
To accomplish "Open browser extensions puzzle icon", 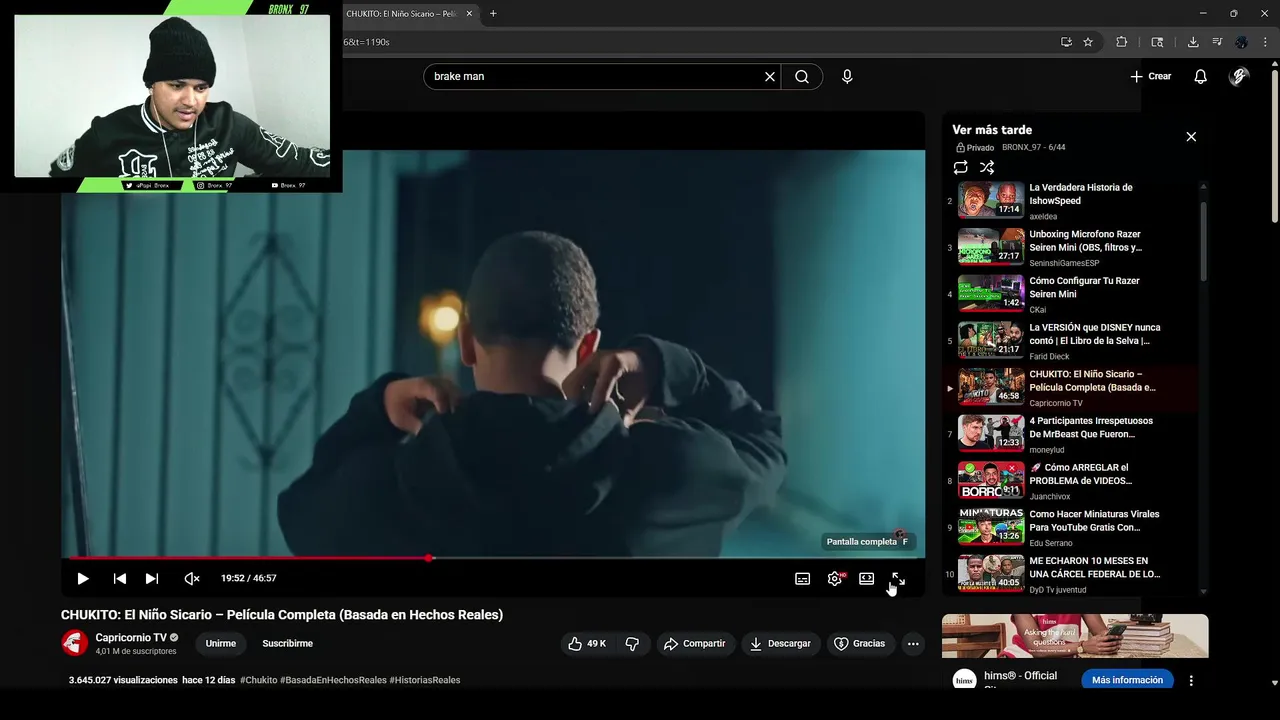I will (x=1121, y=42).
